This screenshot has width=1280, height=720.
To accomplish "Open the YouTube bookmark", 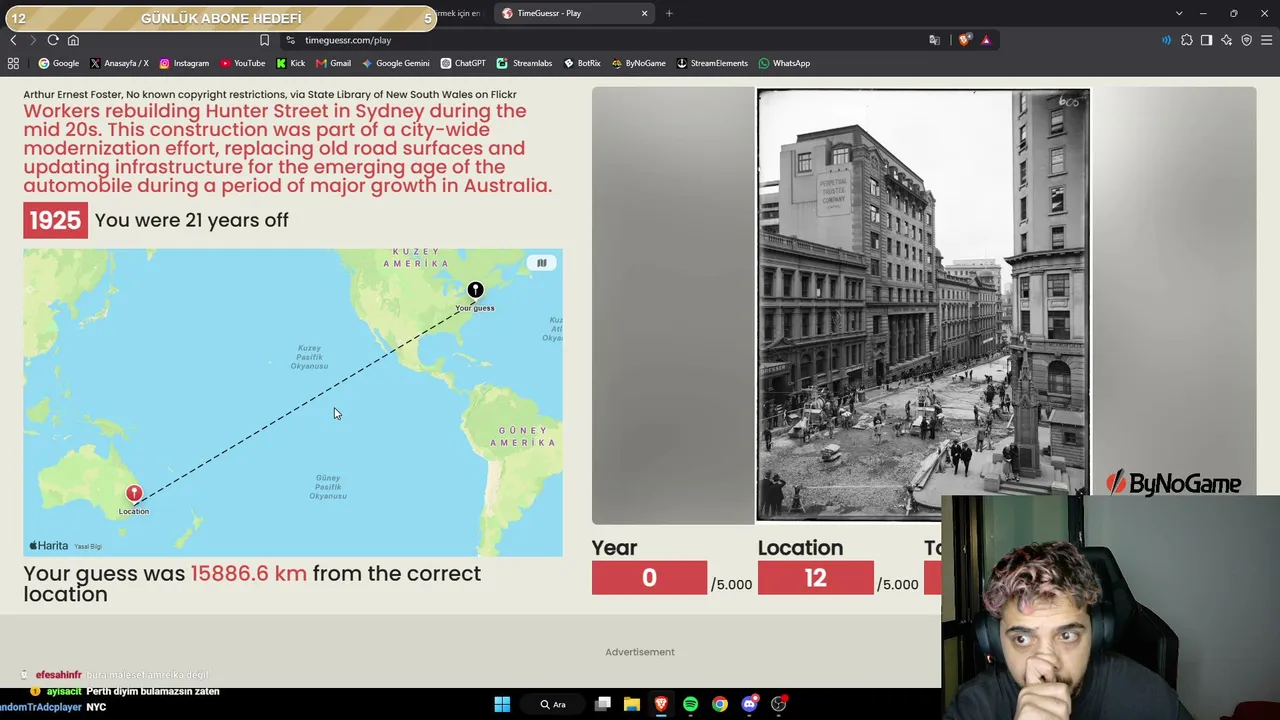I will point(243,63).
